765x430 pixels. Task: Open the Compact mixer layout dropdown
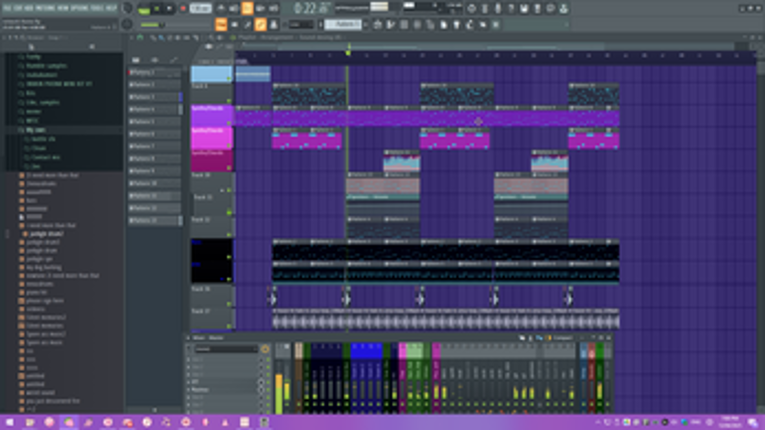(x=562, y=338)
